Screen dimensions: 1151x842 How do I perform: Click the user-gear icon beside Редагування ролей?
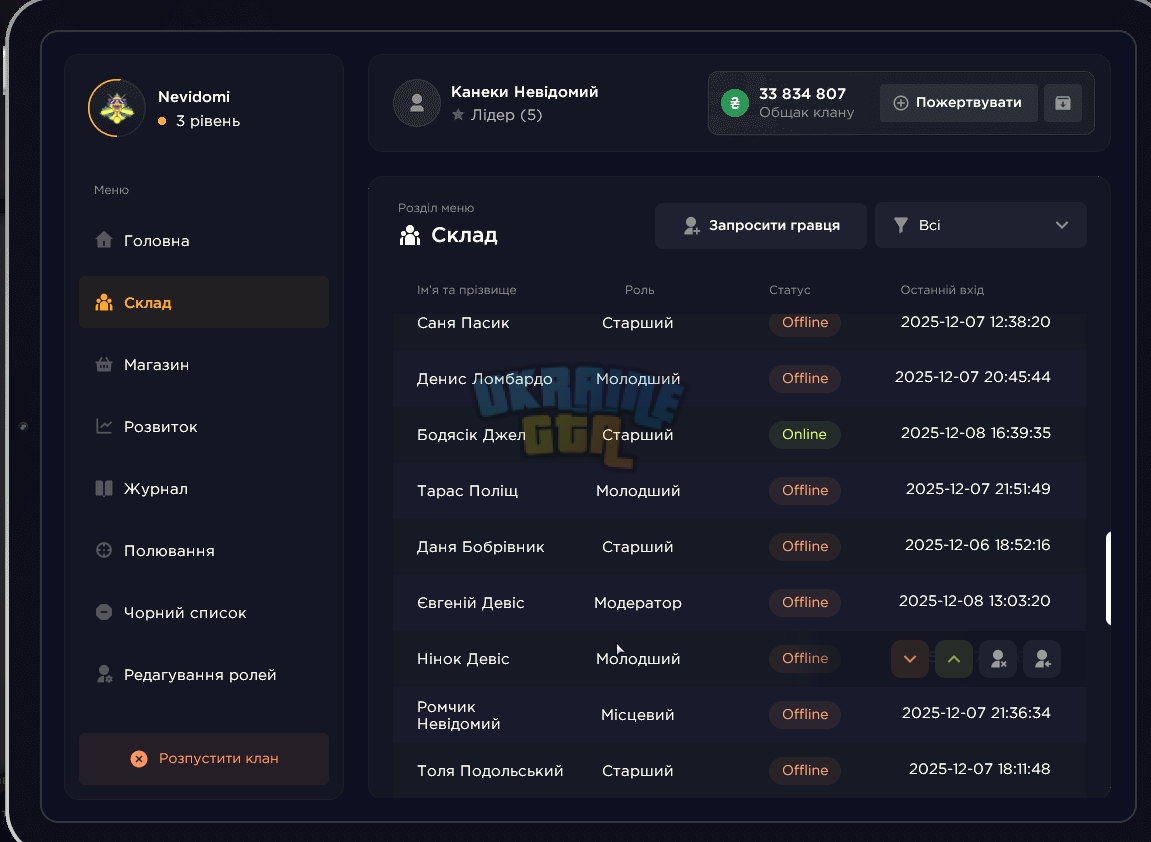(x=104, y=674)
